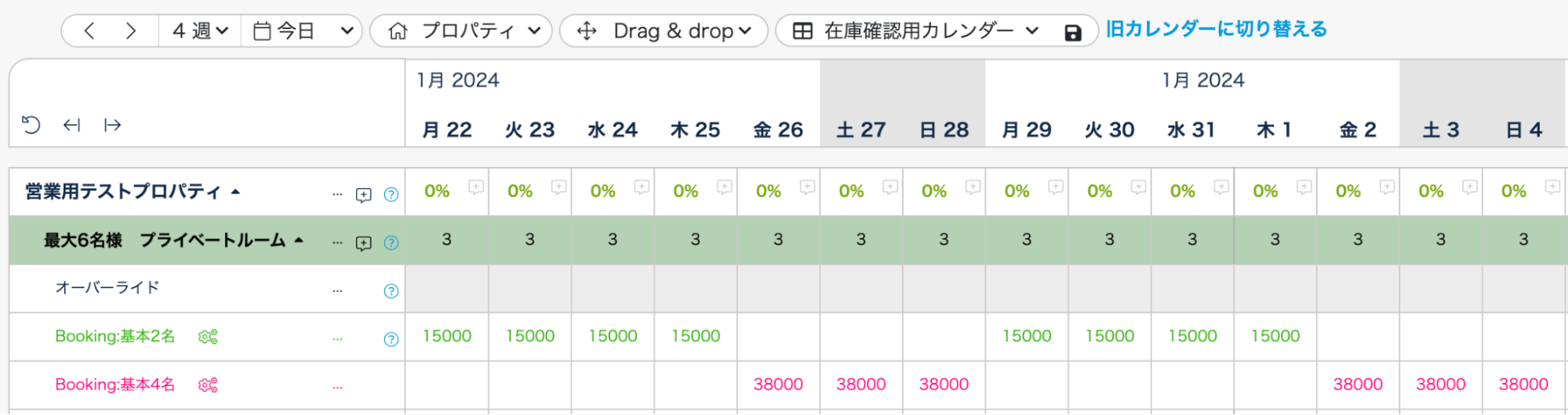Screen dimensions: 1568x415
Task: Open the 4 週 period dropdown
Action: (200, 31)
